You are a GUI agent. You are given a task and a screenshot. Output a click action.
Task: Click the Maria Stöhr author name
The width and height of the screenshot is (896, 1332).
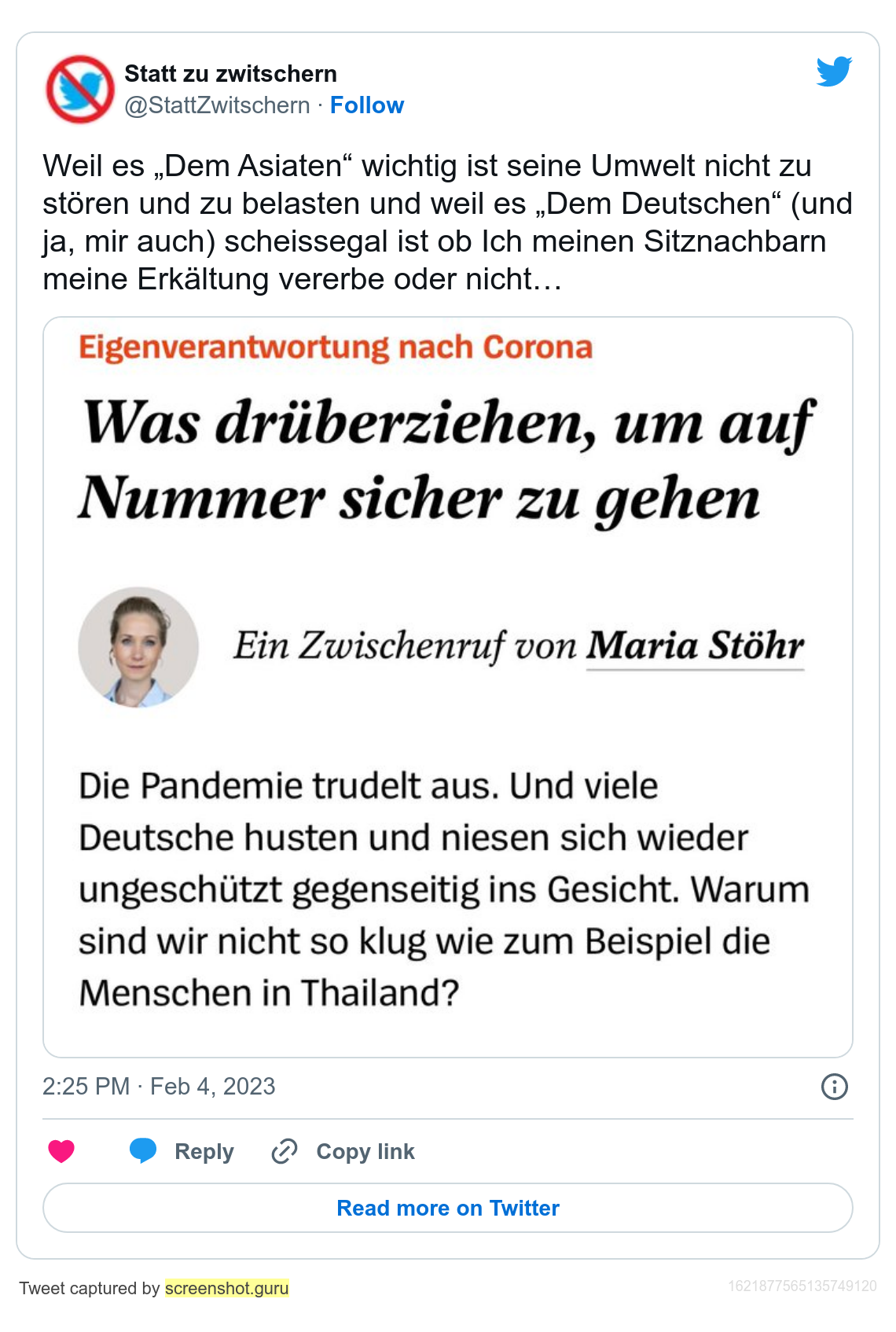695,646
